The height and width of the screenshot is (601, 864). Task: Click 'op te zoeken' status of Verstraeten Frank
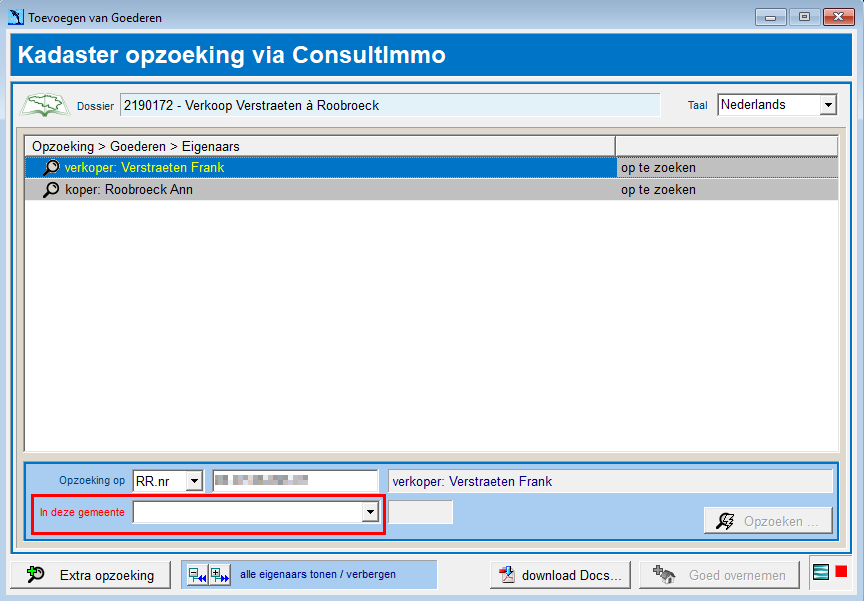[658, 167]
